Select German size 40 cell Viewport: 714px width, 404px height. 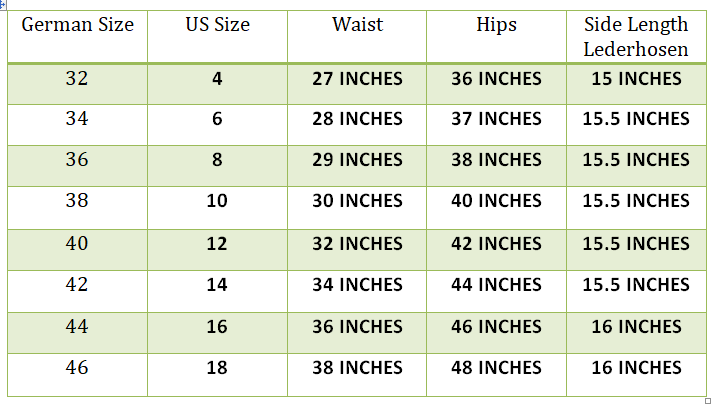[x=77, y=243]
